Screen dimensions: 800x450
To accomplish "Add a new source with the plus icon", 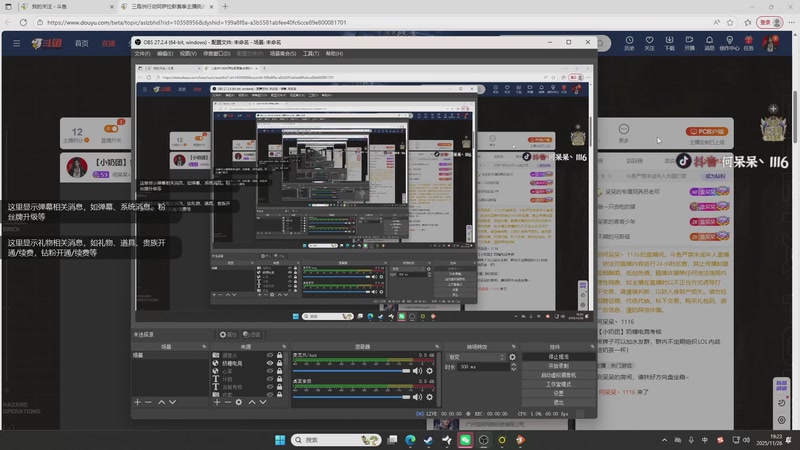I will tap(217, 402).
